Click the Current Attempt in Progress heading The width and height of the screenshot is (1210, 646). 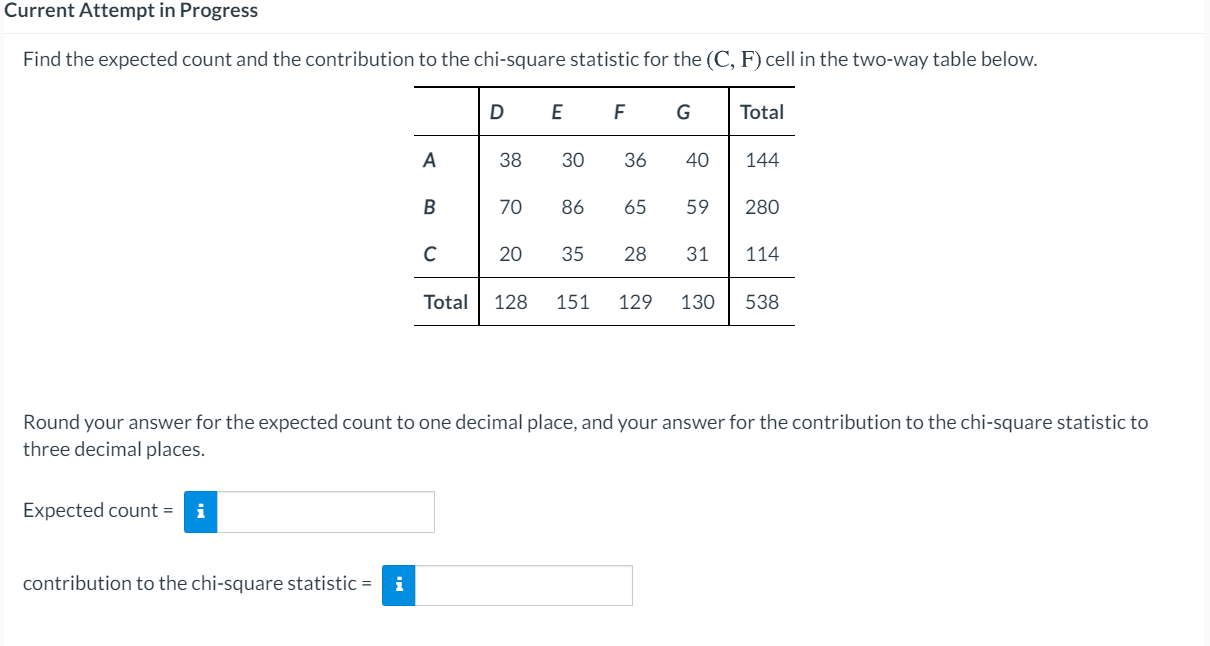(128, 11)
